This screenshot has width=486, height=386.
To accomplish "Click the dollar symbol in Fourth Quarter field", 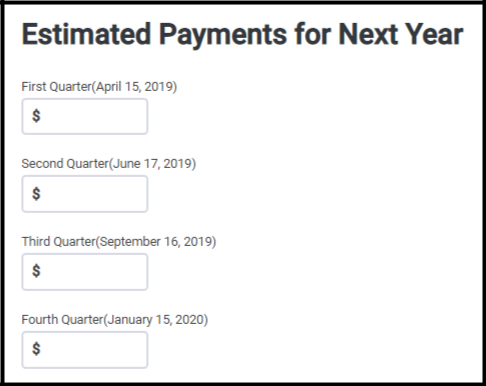I will [x=36, y=349].
